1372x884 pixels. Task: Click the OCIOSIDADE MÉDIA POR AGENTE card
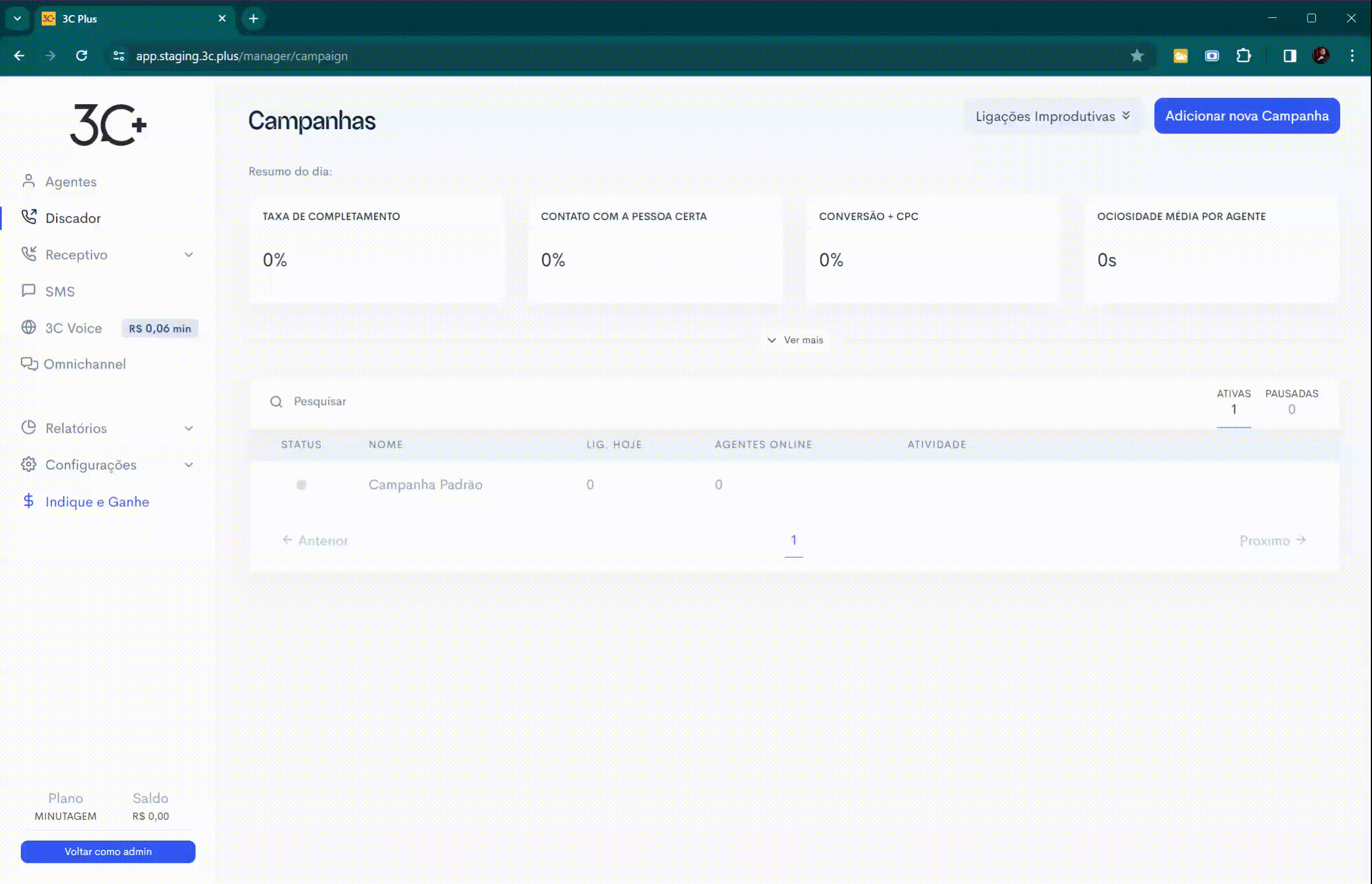click(1212, 249)
